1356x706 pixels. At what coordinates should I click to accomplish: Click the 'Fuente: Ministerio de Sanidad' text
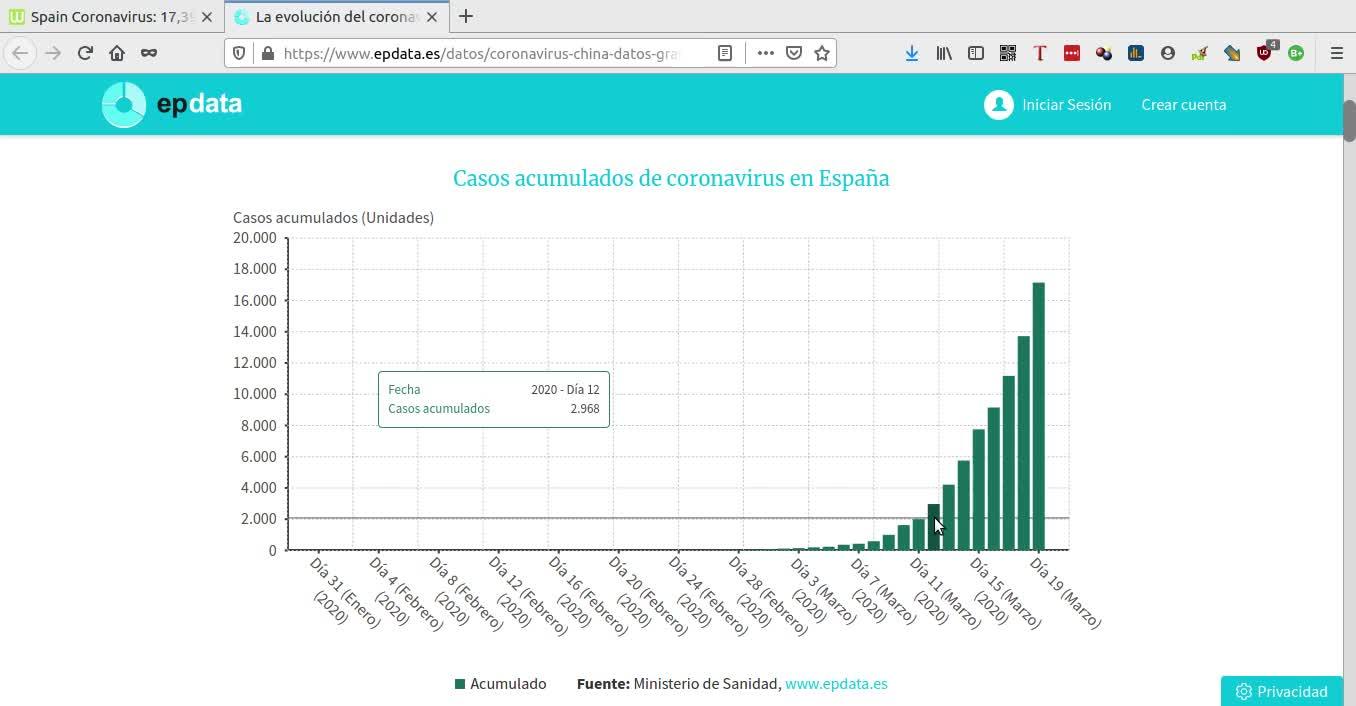[x=679, y=684]
